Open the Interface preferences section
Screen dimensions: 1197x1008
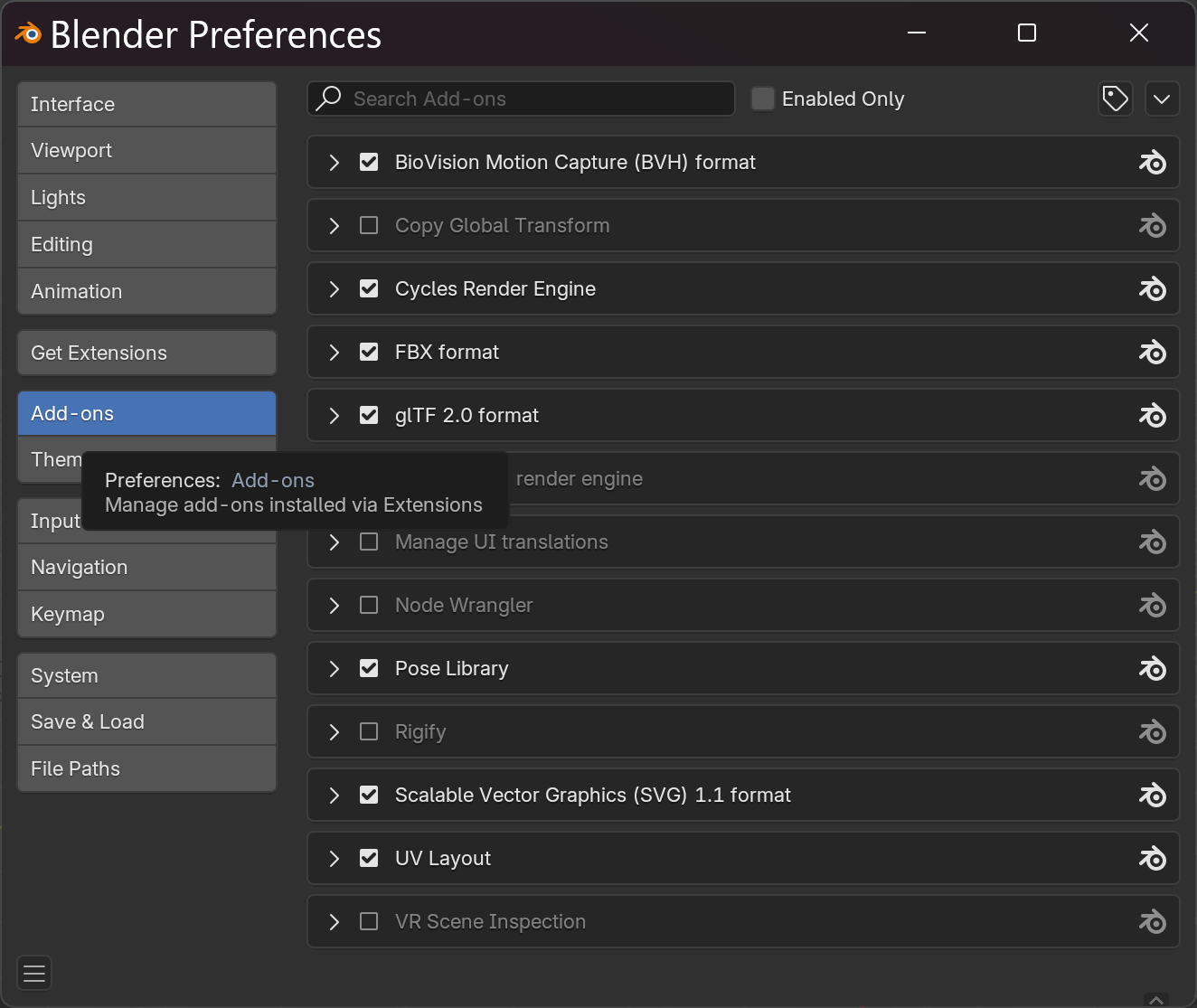click(x=146, y=104)
